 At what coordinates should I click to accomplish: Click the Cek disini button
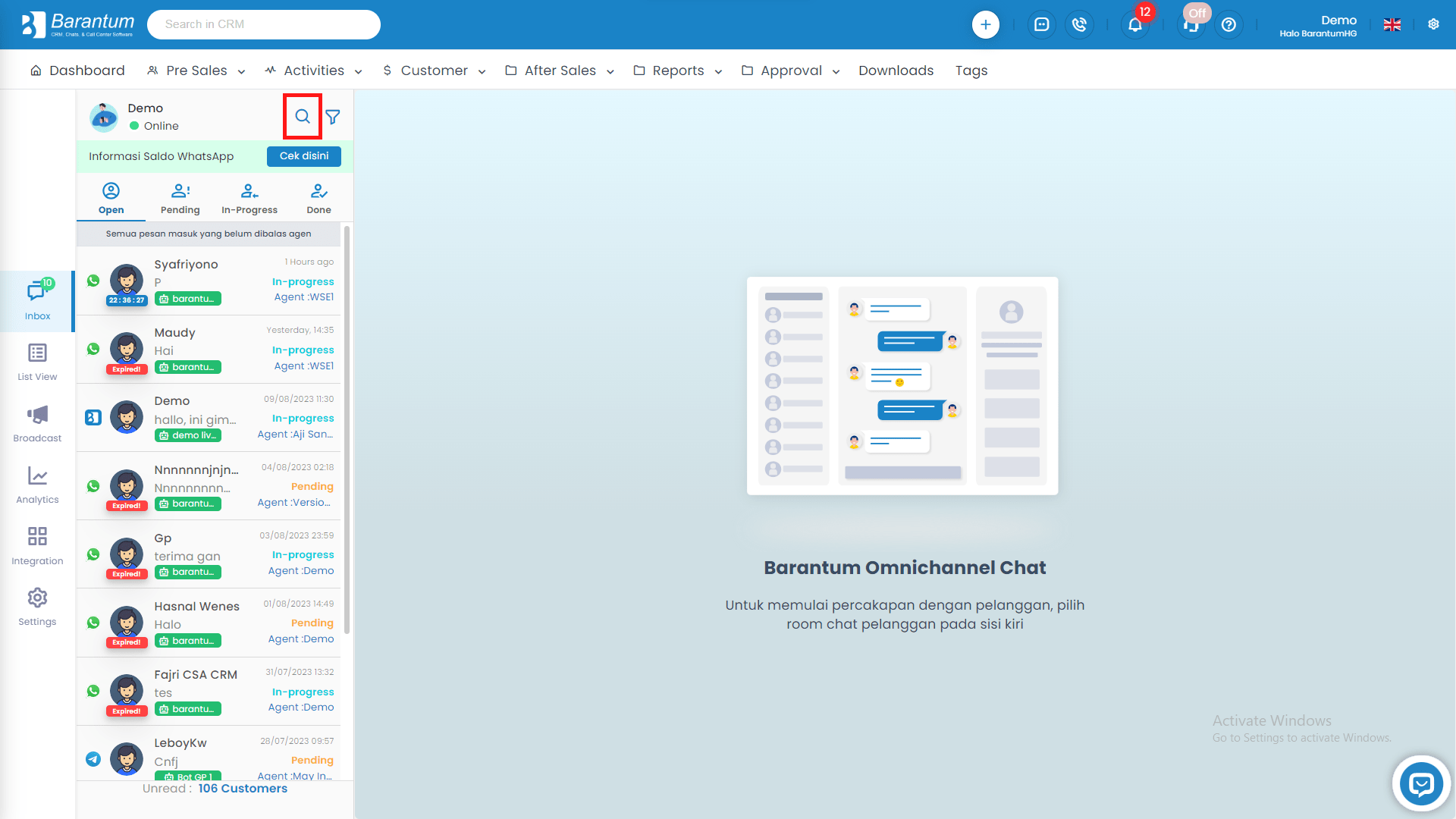click(304, 156)
